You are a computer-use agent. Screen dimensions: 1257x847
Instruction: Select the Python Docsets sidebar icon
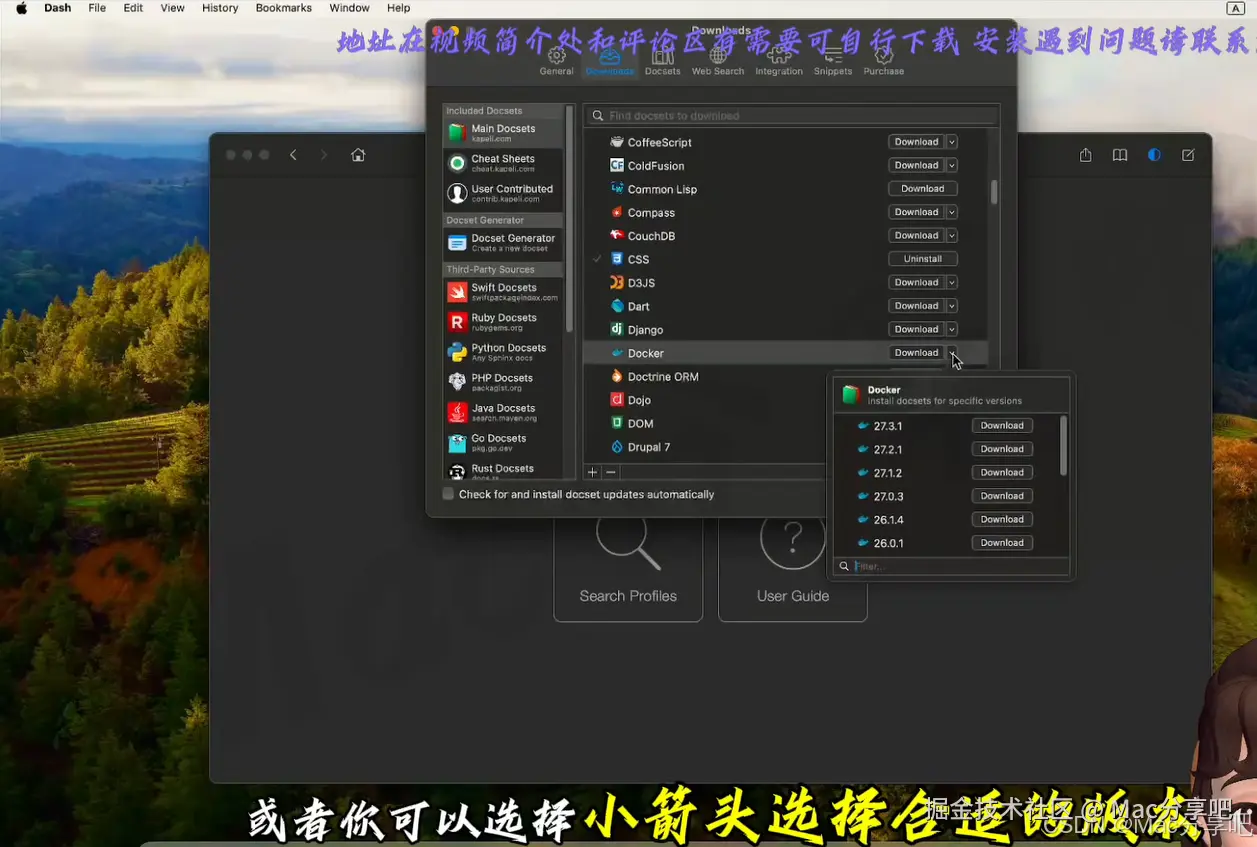click(x=456, y=351)
